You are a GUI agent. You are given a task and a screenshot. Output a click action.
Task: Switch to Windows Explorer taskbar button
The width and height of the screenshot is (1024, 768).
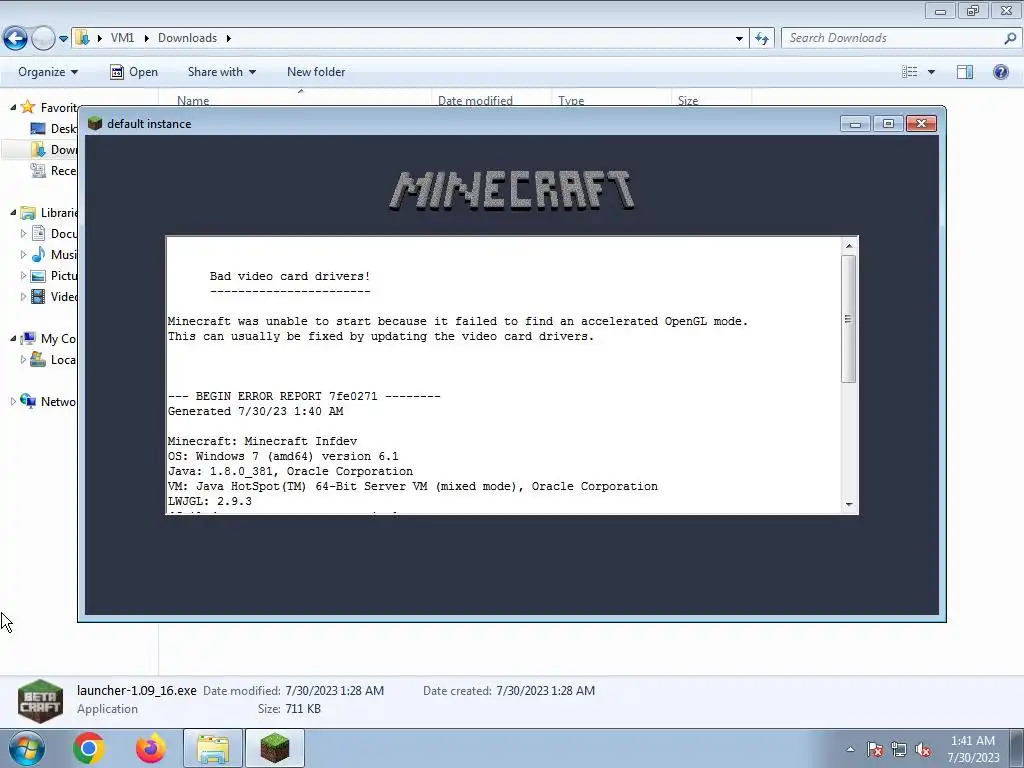coord(213,748)
